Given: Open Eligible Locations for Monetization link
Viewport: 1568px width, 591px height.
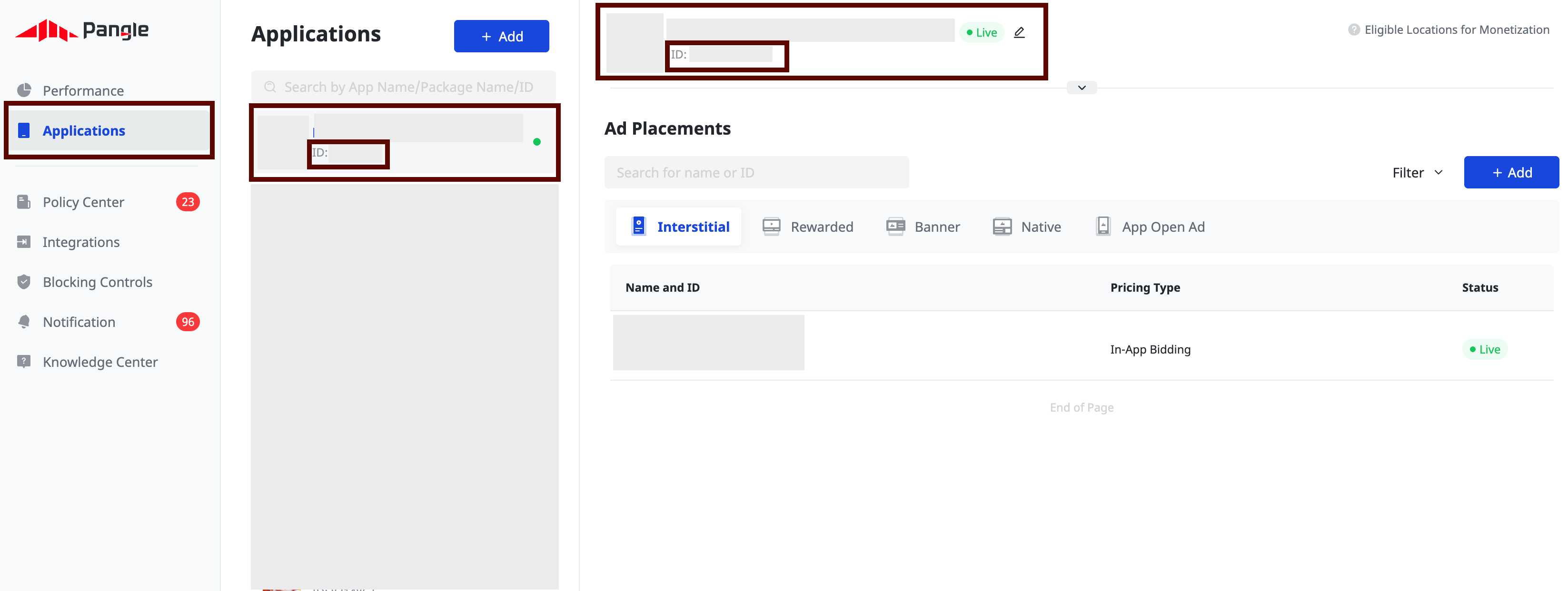Looking at the screenshot, I should [x=1456, y=30].
